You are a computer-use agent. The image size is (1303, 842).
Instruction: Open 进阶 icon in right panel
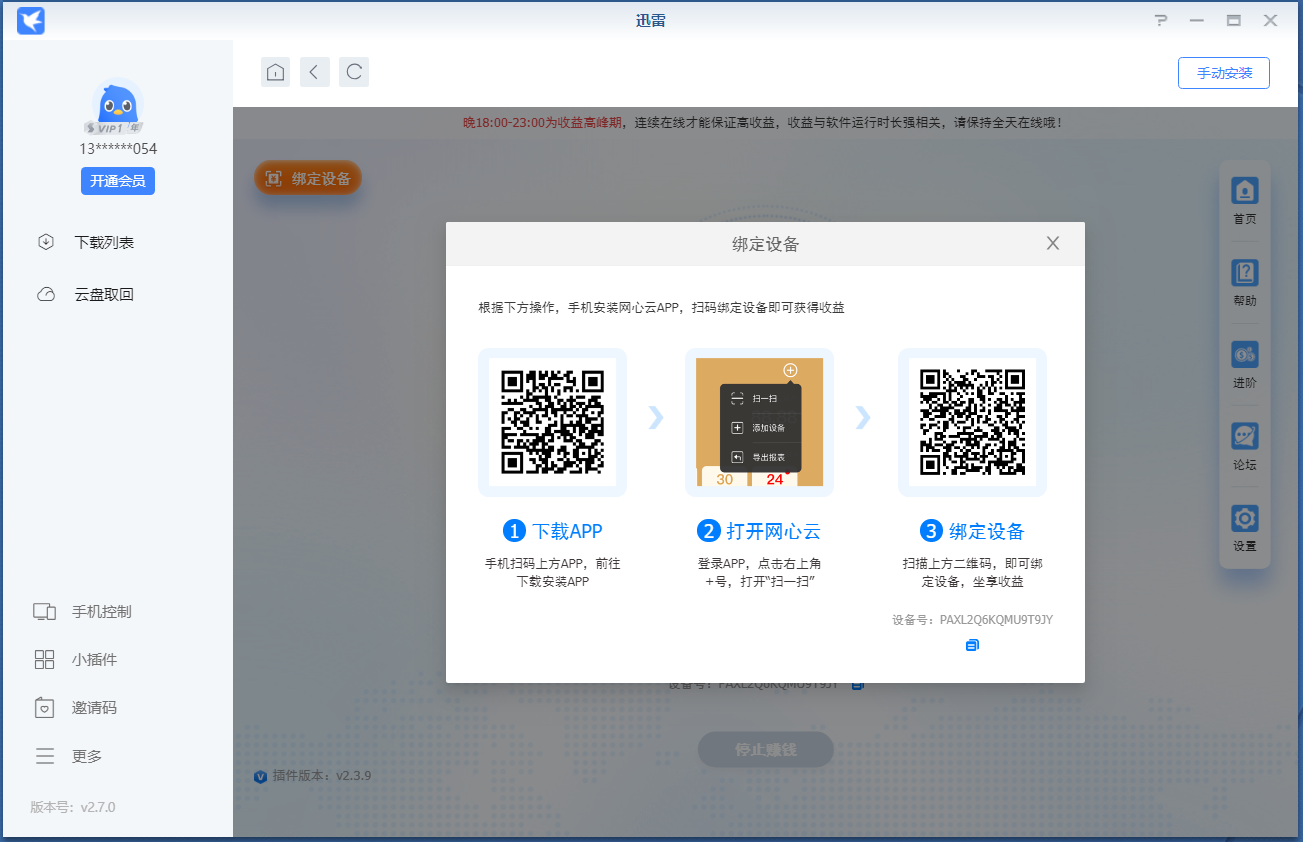1245,355
